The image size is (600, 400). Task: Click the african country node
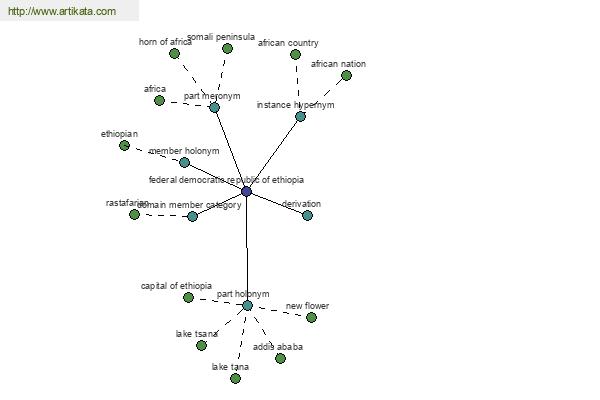tap(295, 55)
